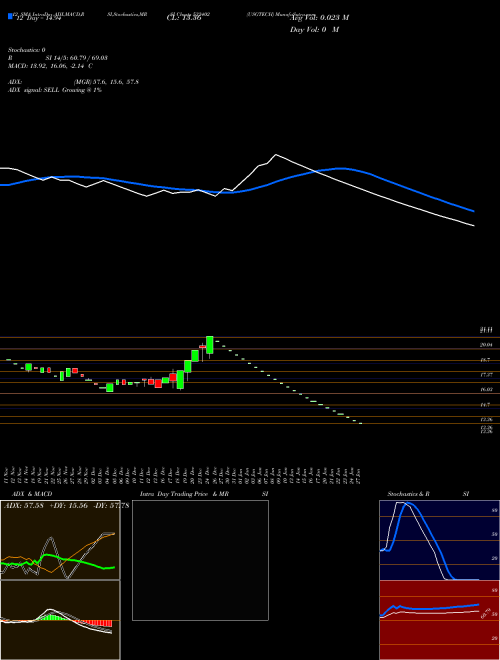The width and height of the screenshot is (500, 660).
Task: Click the 'Day Vol: 0 M' text
Action: click(x=314, y=30)
